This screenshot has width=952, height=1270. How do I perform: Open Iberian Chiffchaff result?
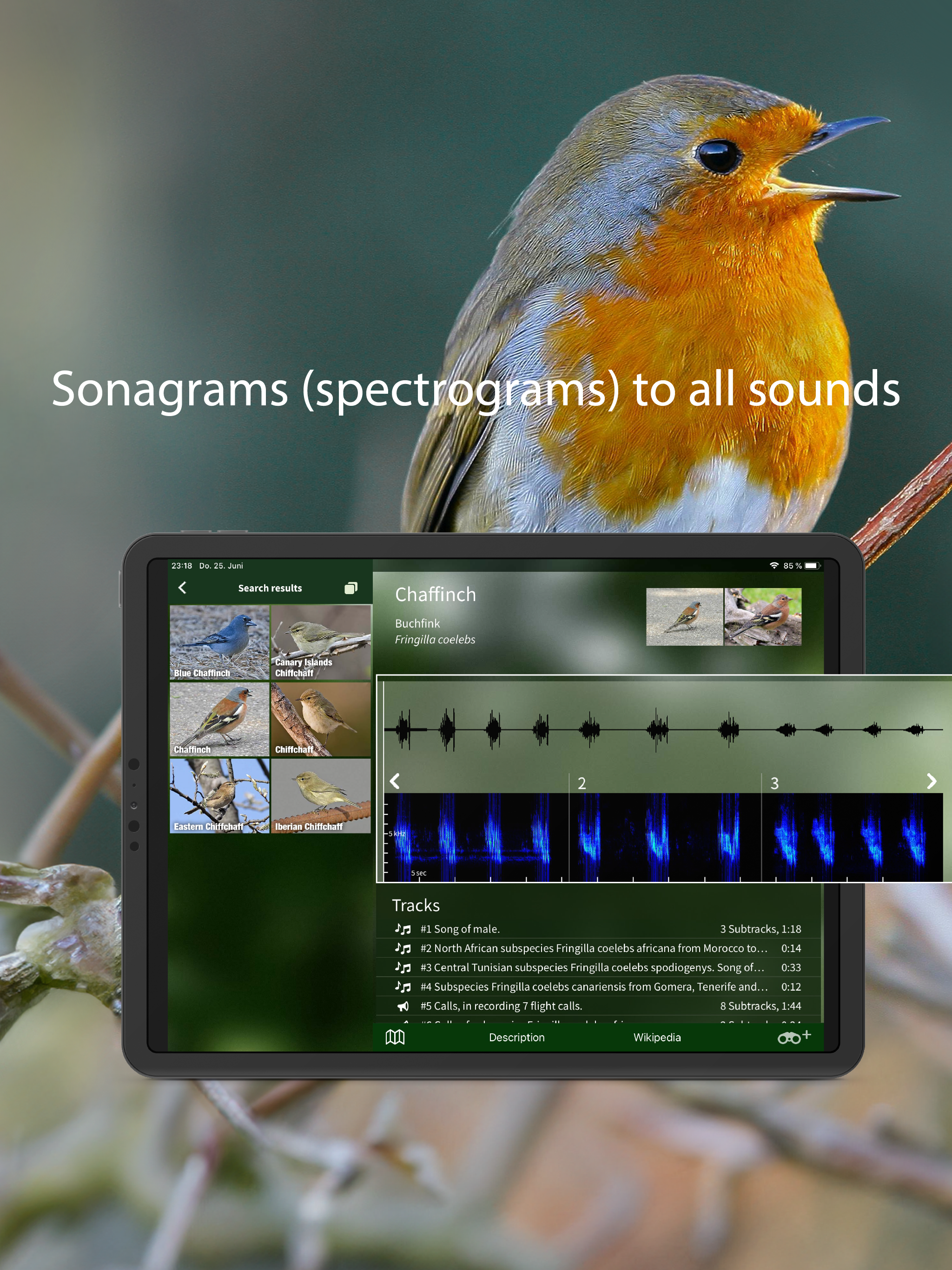click(x=320, y=796)
